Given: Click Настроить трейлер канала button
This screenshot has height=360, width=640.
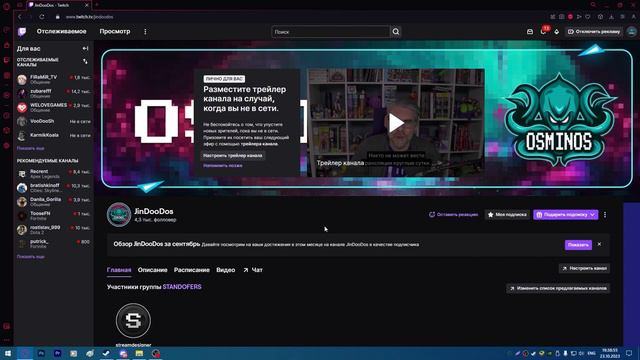Looking at the screenshot, I should 233,156.
